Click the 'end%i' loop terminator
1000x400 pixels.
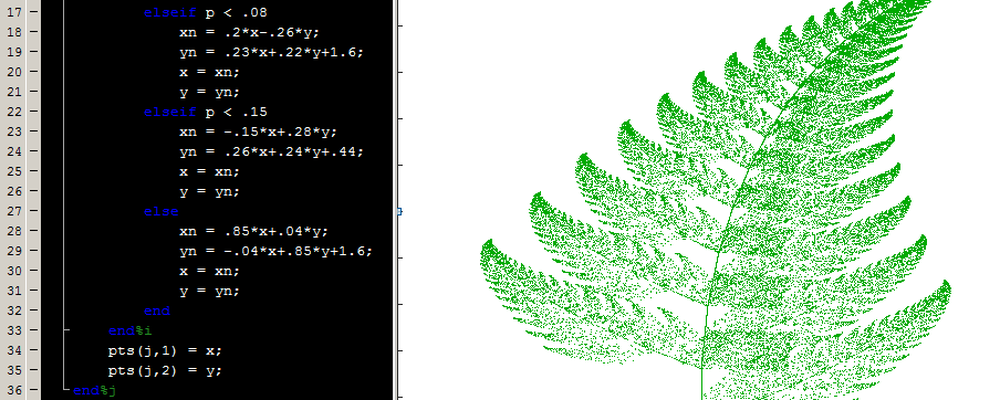coord(130,330)
